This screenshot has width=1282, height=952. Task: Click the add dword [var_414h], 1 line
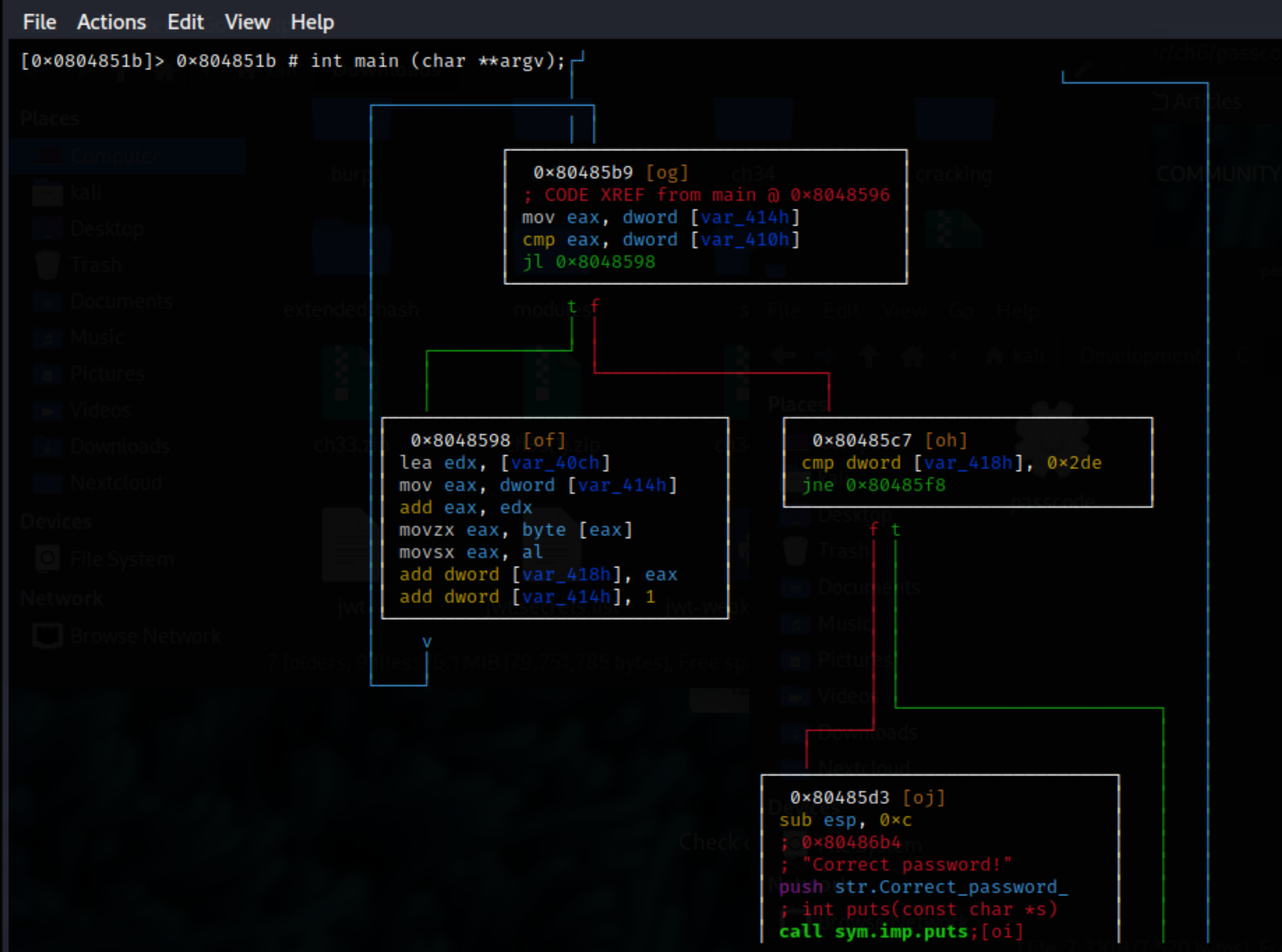[x=527, y=596]
